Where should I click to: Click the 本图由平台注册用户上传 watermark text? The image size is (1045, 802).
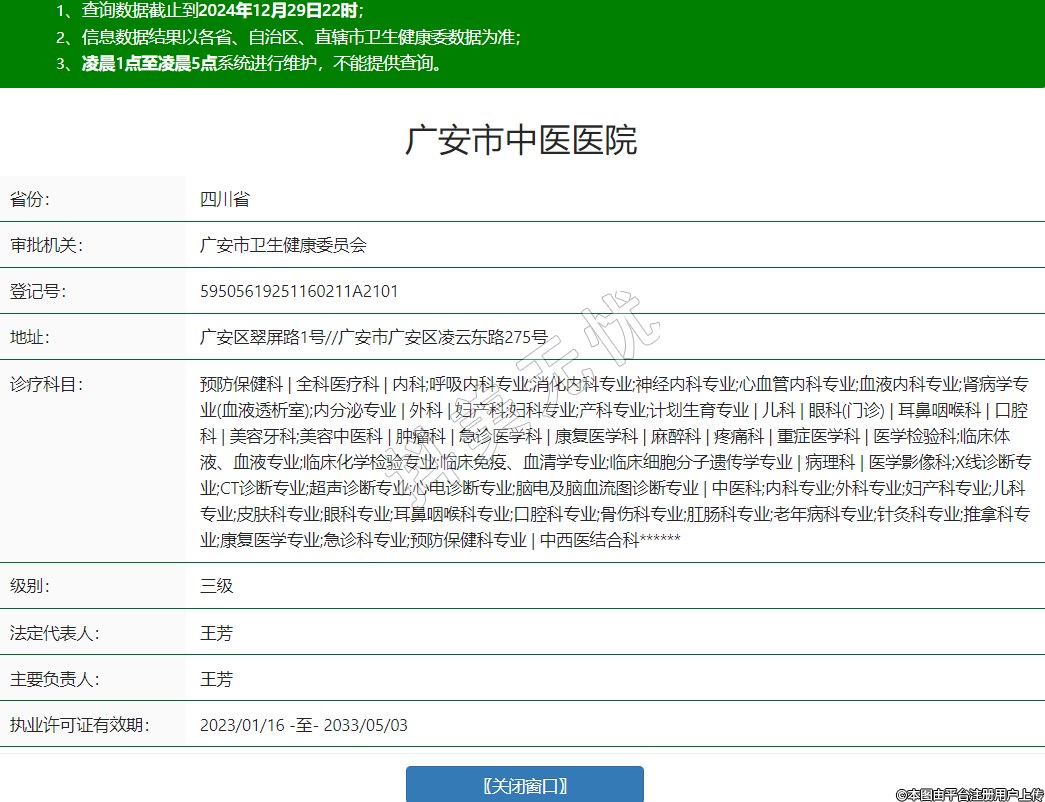969,794
